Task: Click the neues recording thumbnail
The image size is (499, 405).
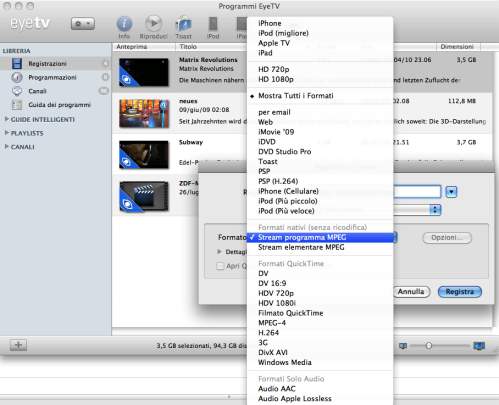Action: pyautogui.click(x=144, y=113)
